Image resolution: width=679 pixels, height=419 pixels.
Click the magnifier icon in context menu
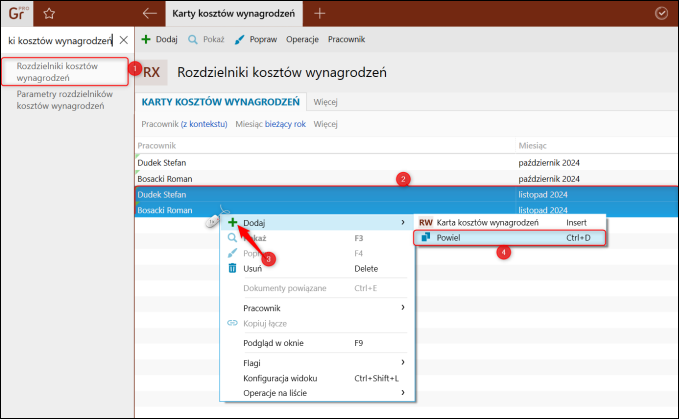point(232,238)
